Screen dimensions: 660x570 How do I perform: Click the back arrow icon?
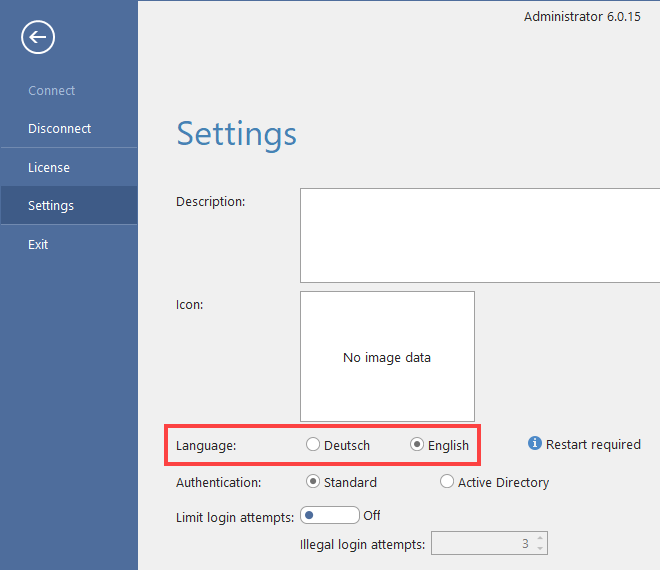(38, 38)
